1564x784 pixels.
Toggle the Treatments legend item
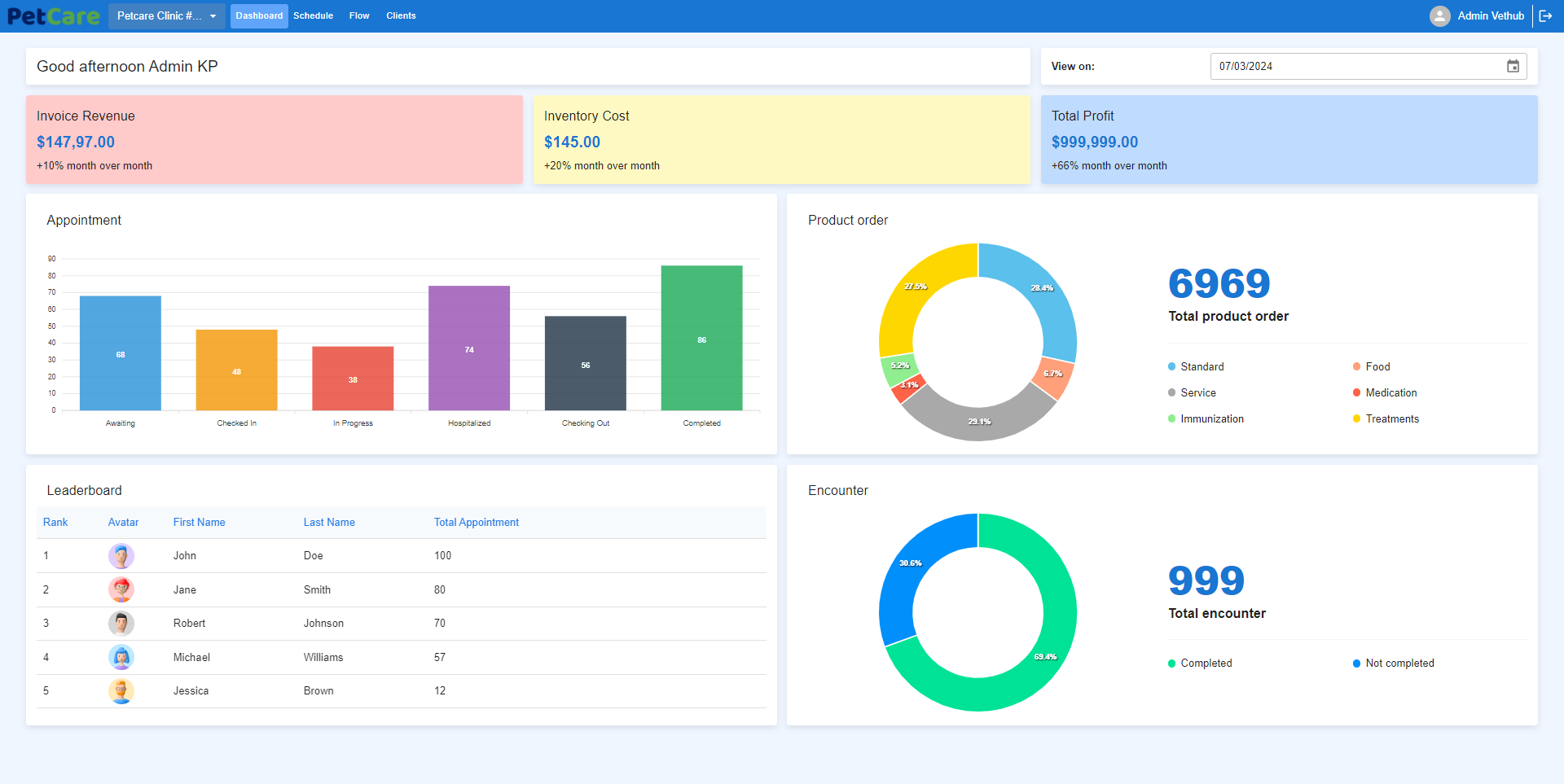[x=1386, y=419]
